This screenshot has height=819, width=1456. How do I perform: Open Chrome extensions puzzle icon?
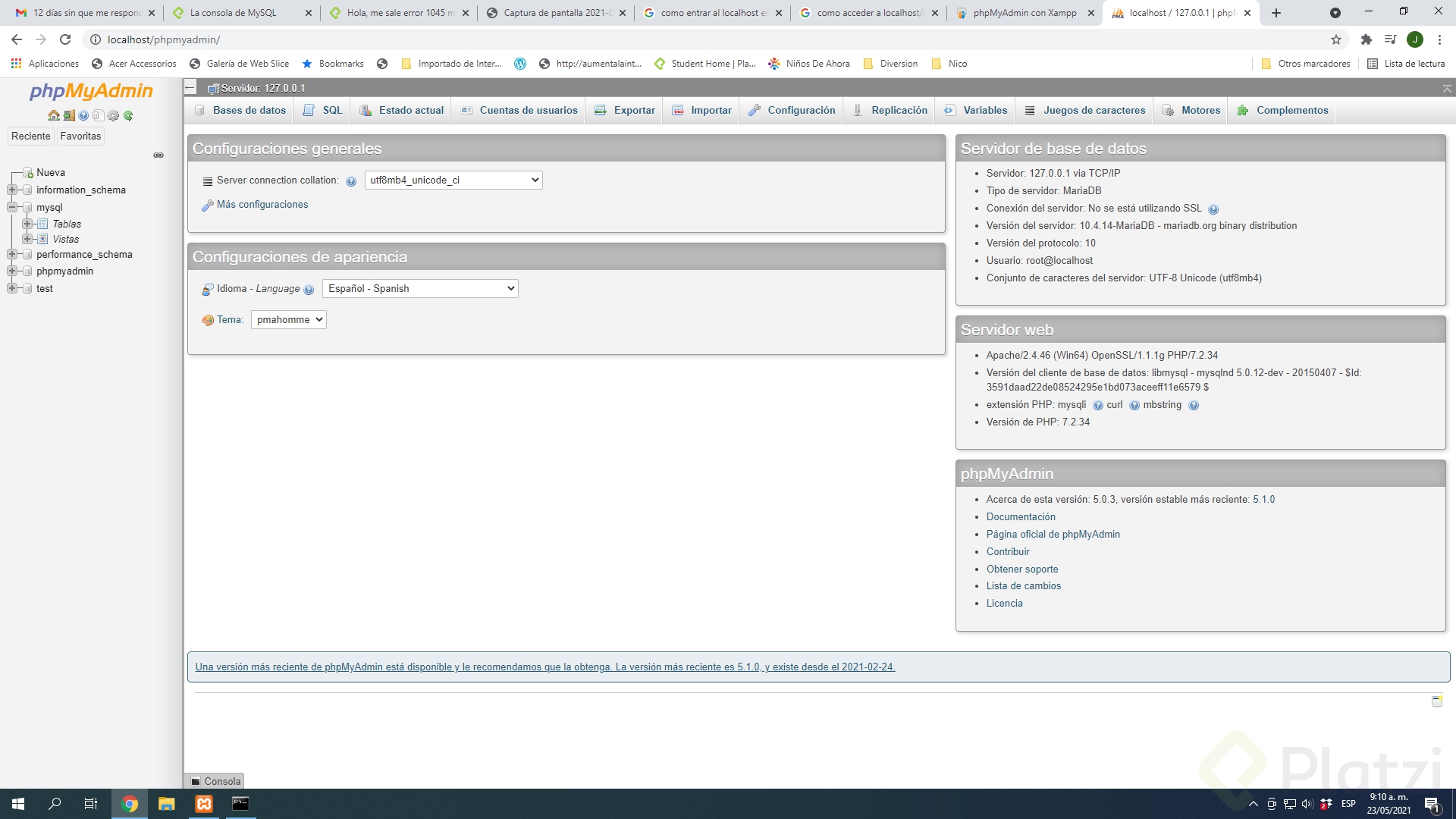1367,39
